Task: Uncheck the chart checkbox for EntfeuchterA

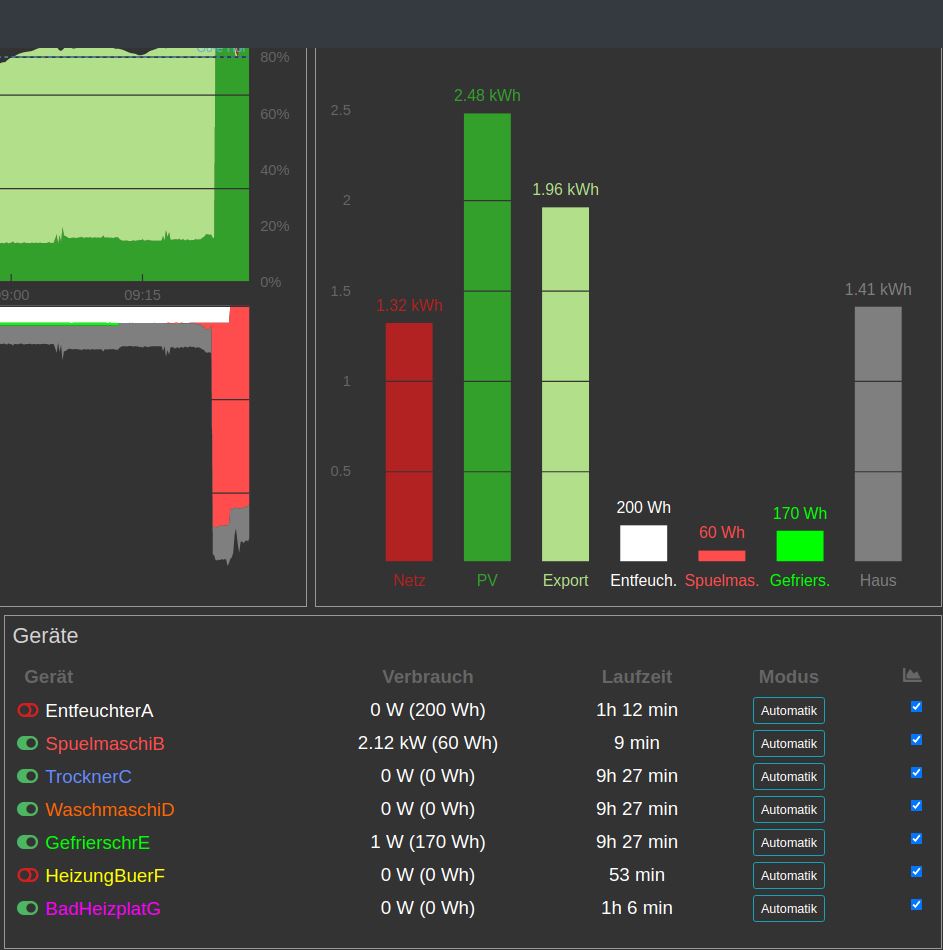Action: pyautogui.click(x=916, y=706)
